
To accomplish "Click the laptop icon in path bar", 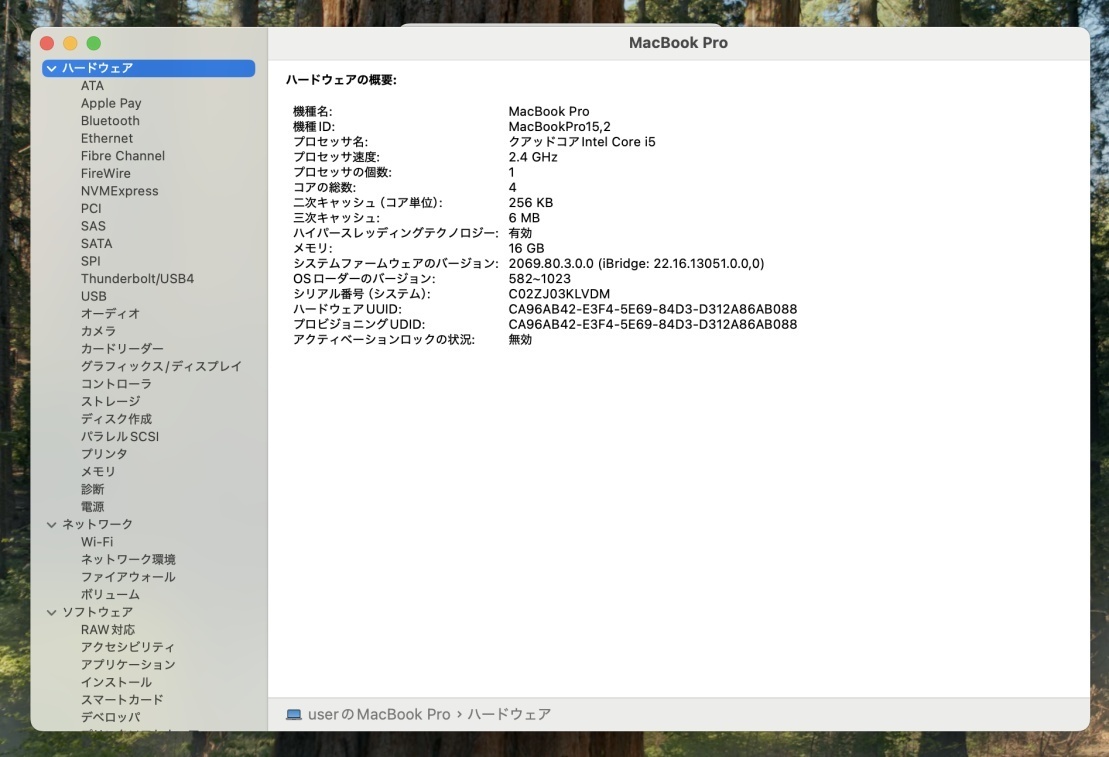I will pyautogui.click(x=294, y=715).
